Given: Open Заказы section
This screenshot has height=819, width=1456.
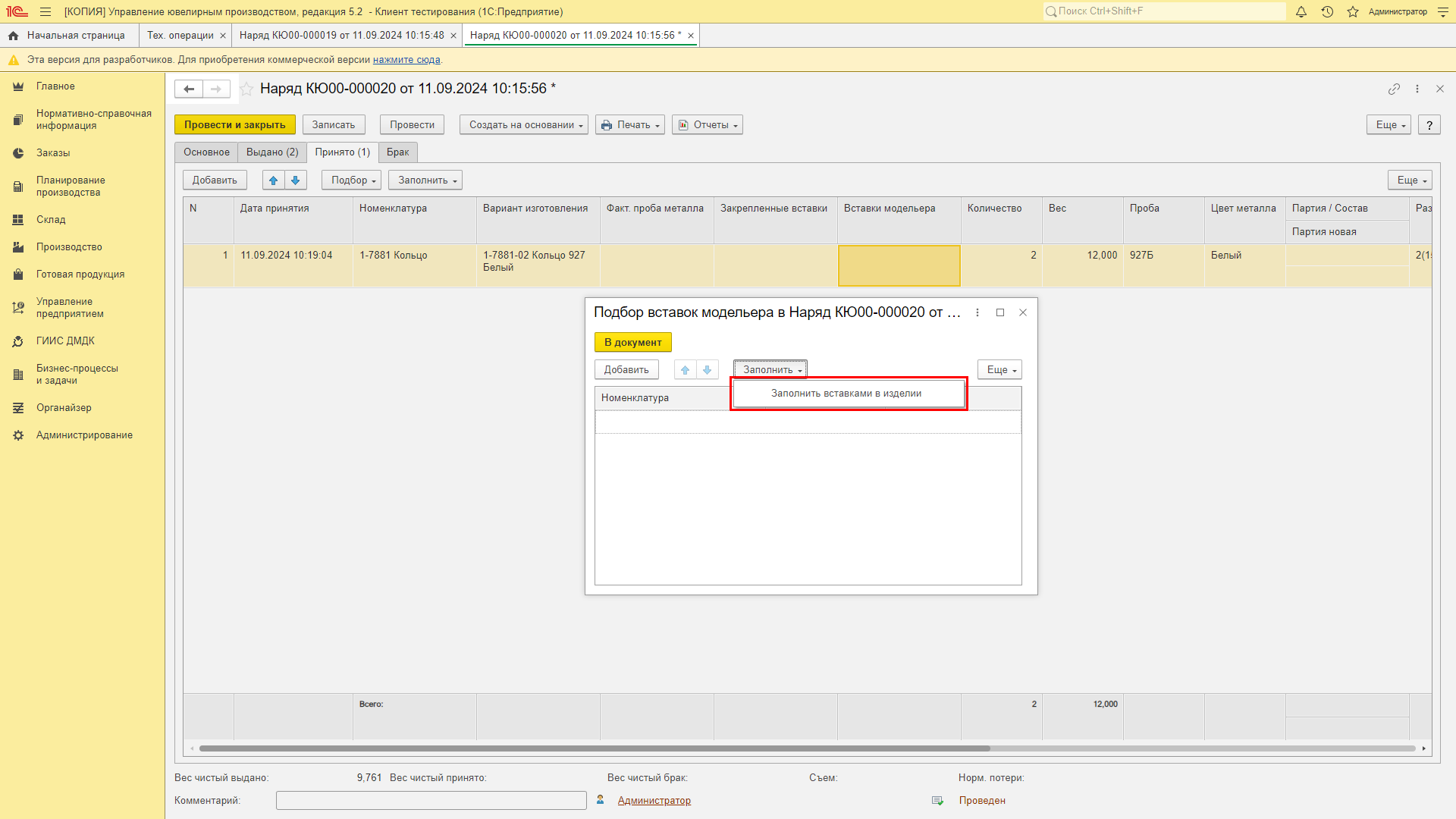Looking at the screenshot, I should click(x=53, y=153).
